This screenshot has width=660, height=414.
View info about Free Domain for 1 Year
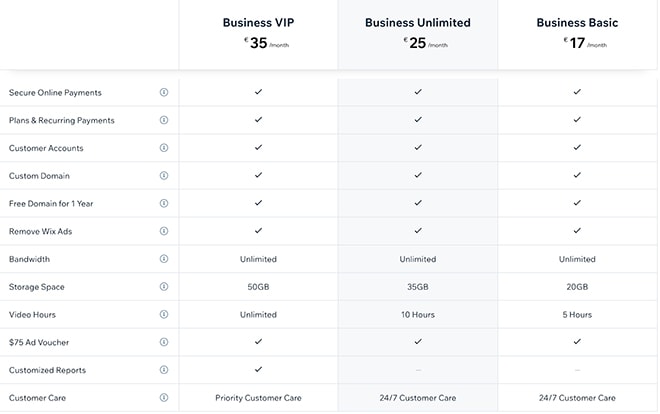point(164,203)
